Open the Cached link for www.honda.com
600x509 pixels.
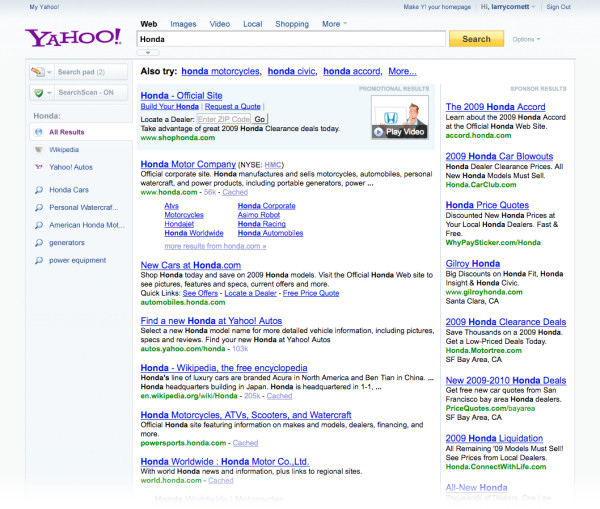pos(235,192)
